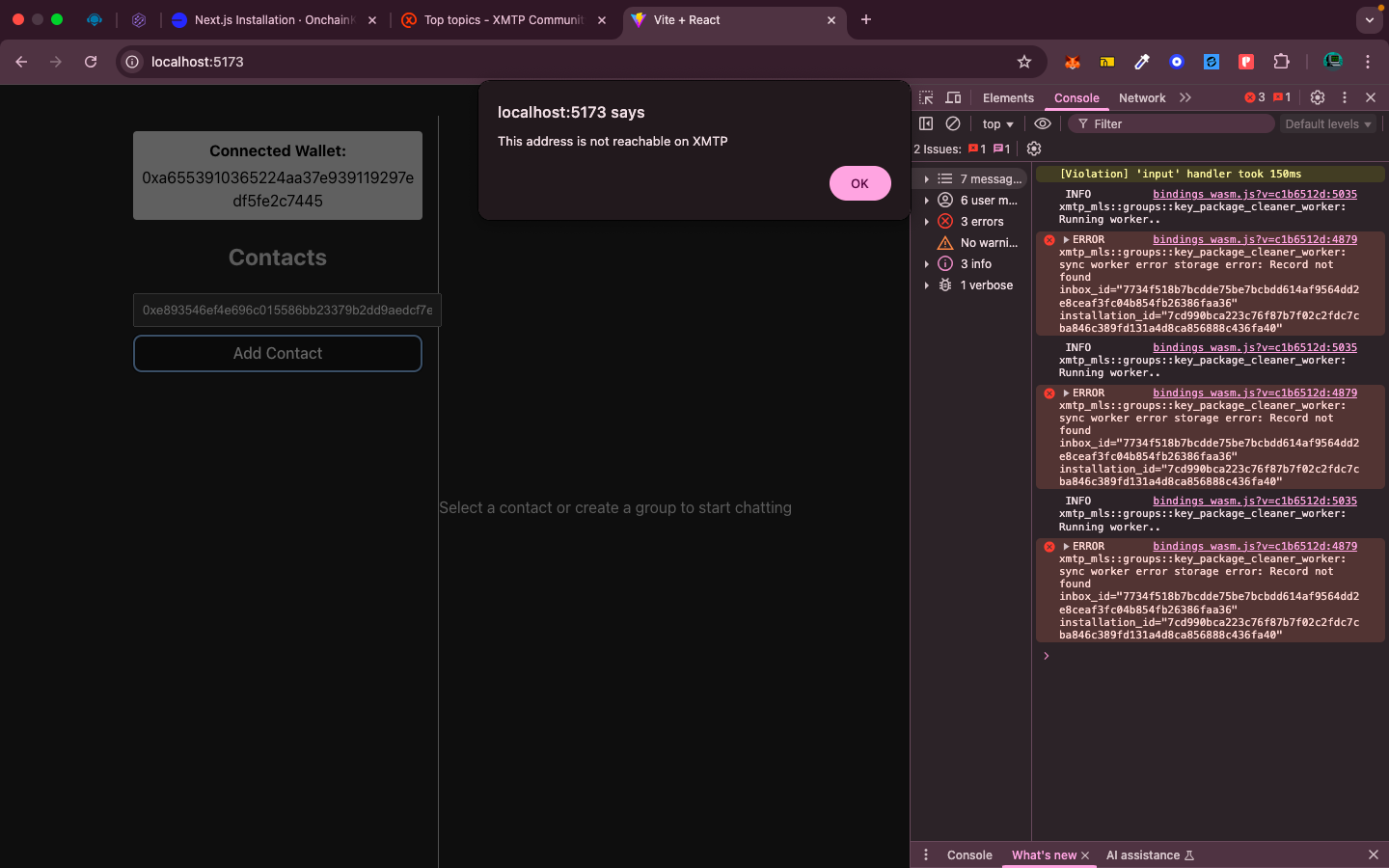The height and width of the screenshot is (868, 1389).
Task: Open console settings gear beside Issues
Action: (1034, 149)
